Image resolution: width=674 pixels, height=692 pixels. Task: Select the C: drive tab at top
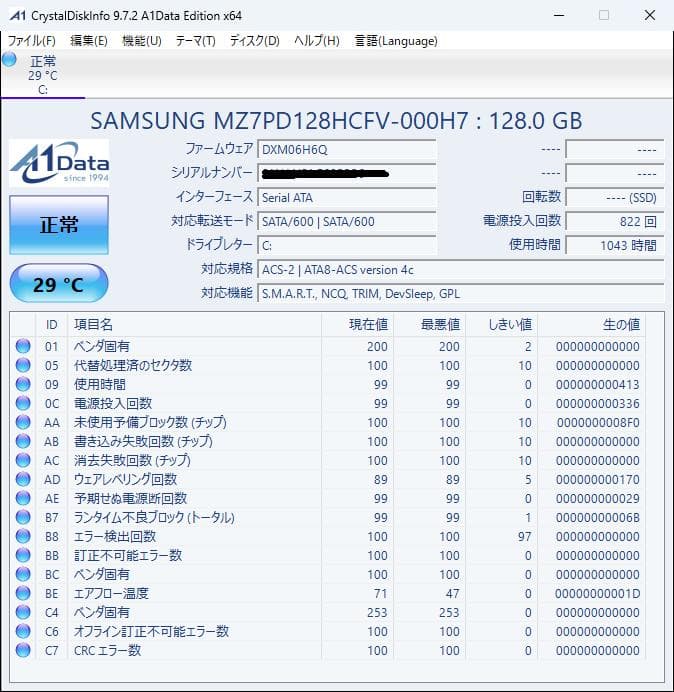coord(43,75)
